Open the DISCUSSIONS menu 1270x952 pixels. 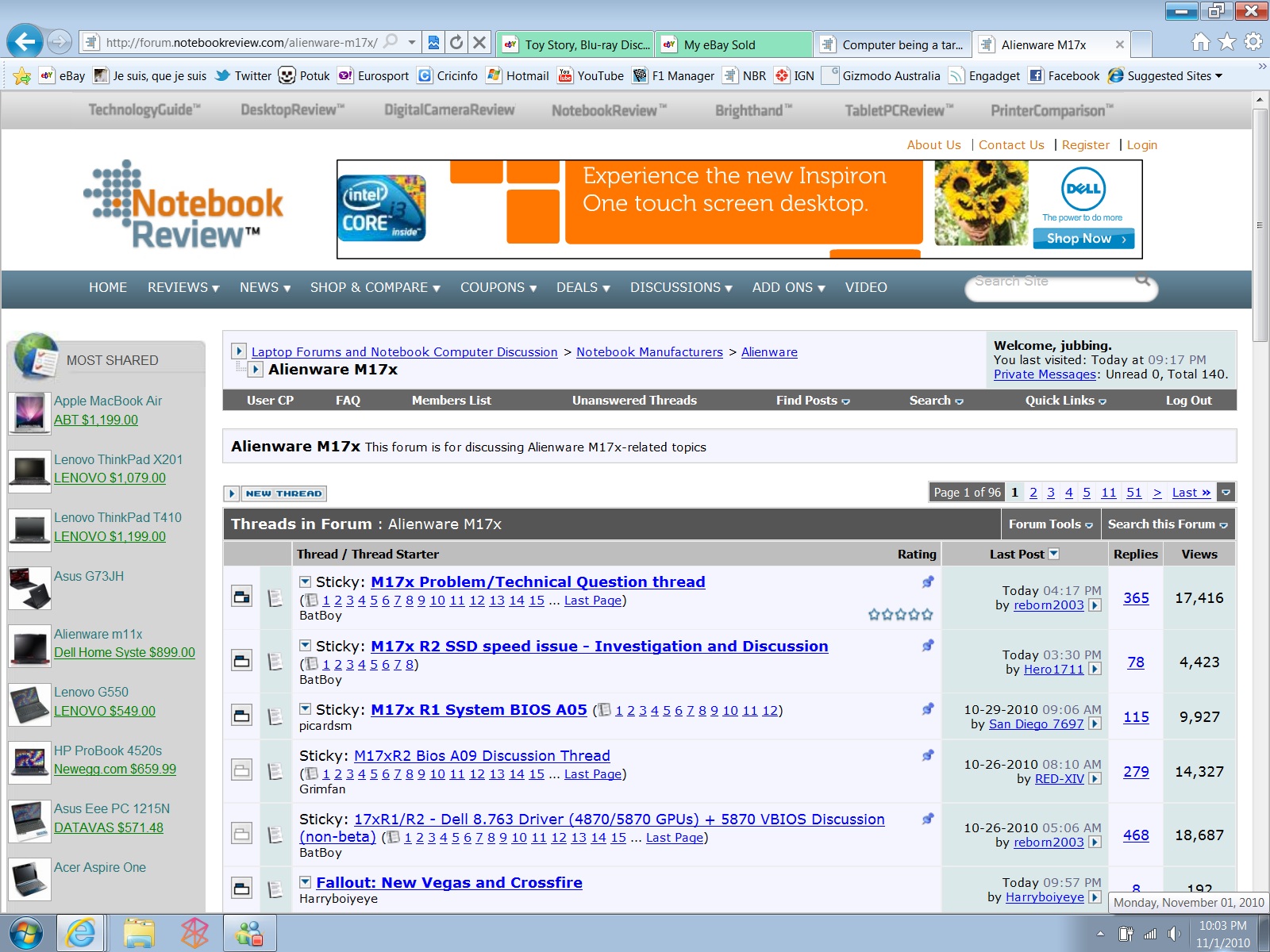681,288
